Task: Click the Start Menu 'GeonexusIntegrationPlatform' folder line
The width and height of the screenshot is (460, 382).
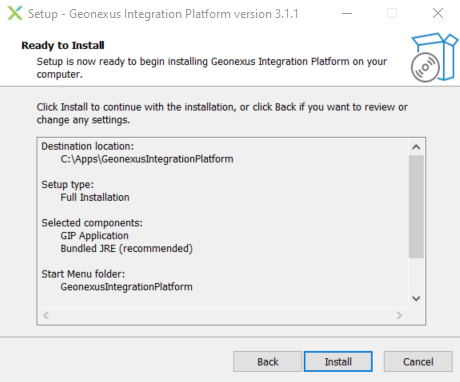Action: (126, 287)
